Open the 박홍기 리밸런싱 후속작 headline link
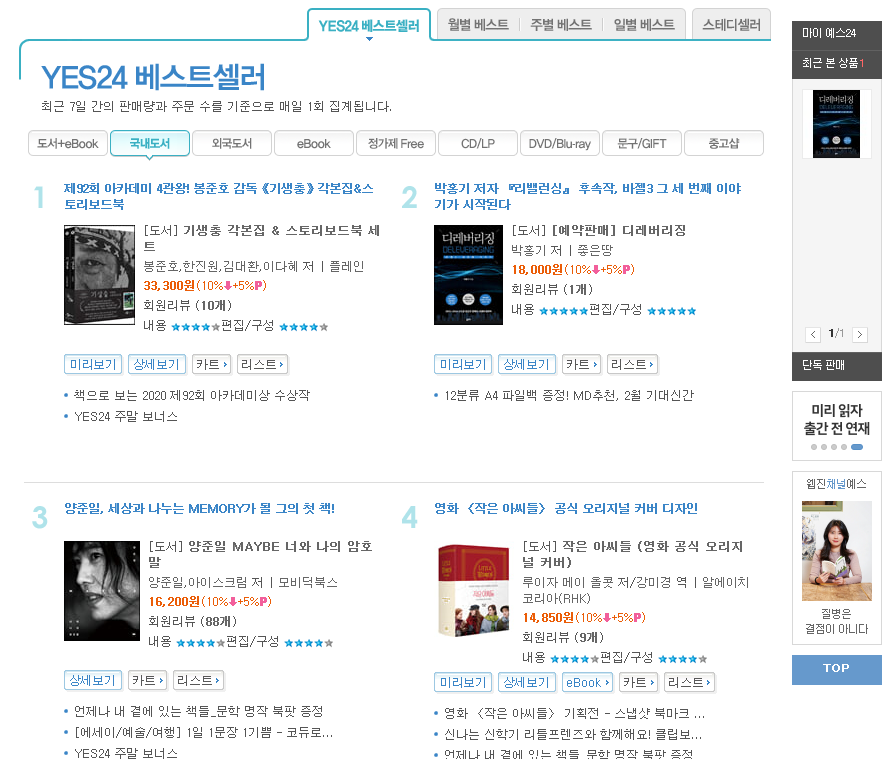Viewport: 892px width, 759px height. pos(588,196)
